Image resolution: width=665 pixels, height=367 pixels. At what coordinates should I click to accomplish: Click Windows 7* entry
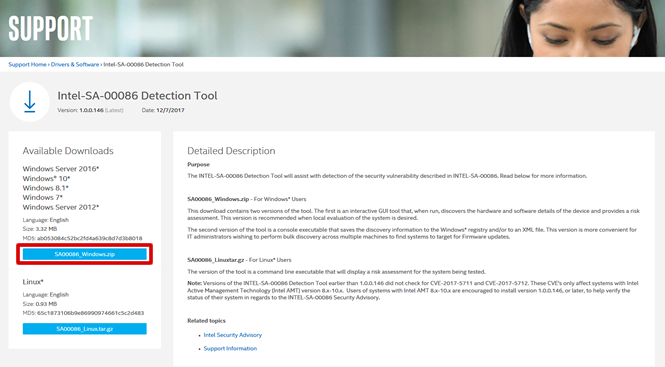(42, 198)
